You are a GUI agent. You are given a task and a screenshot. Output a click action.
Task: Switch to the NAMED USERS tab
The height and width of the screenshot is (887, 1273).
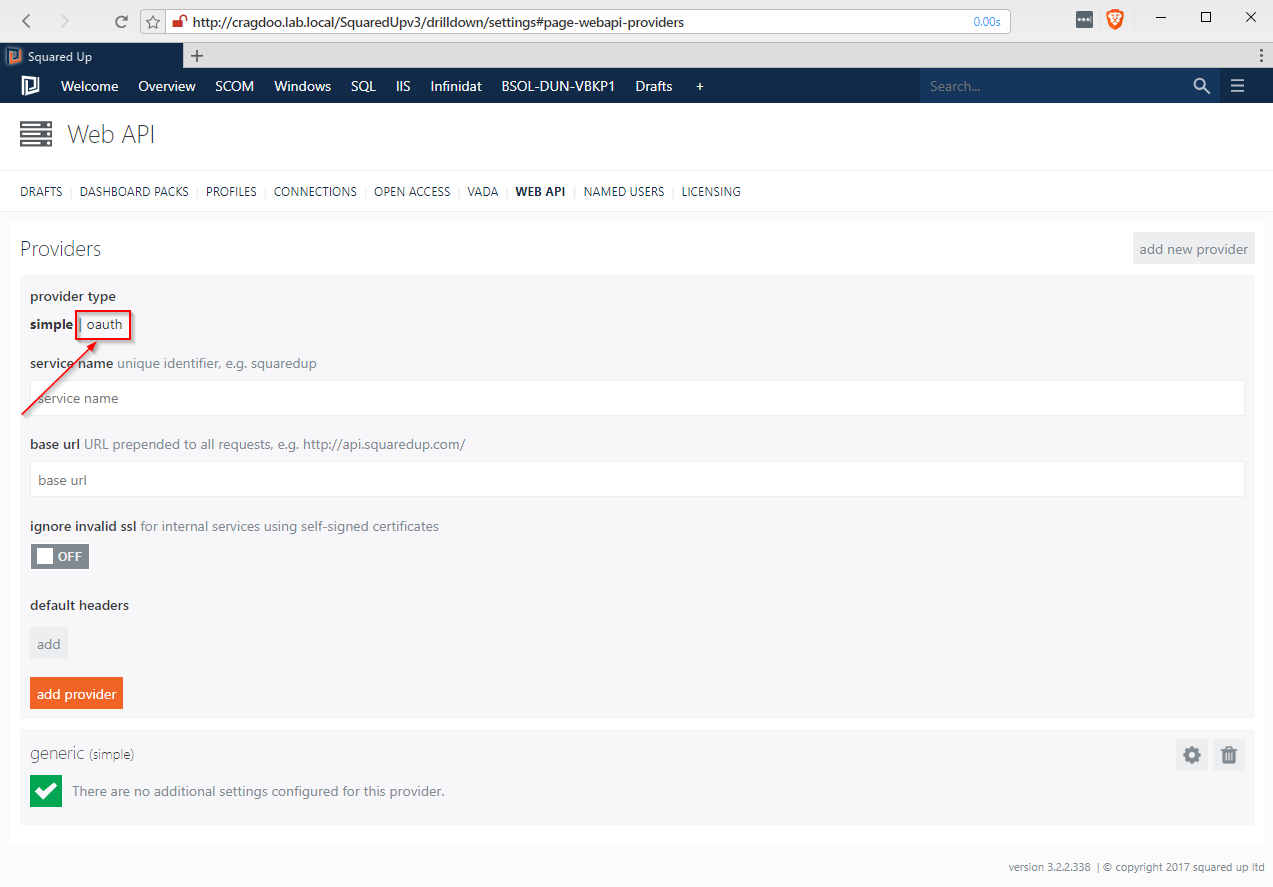tap(624, 191)
